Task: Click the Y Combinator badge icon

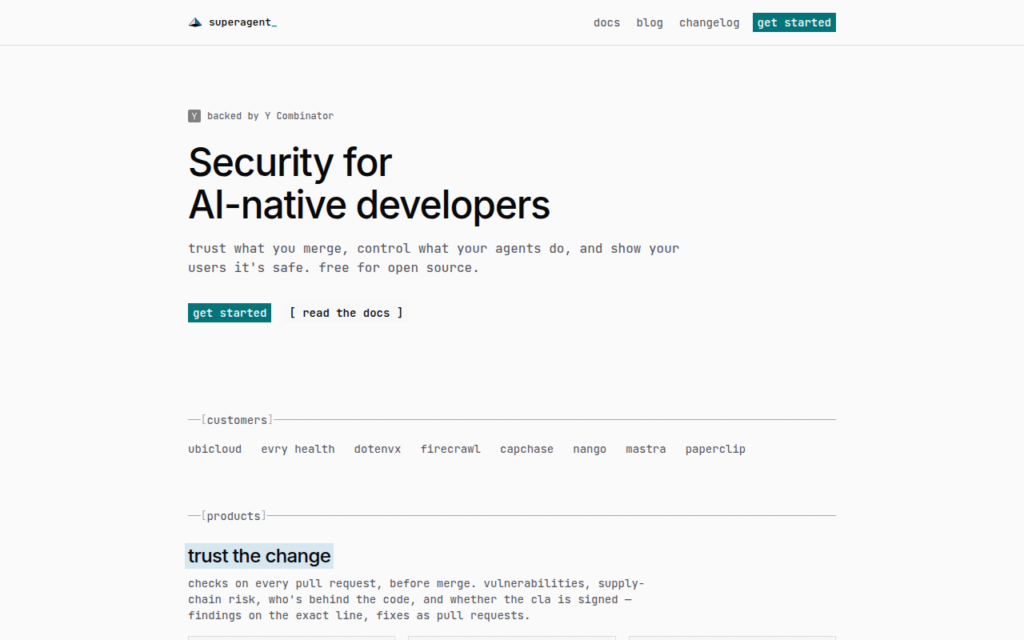Action: point(194,116)
